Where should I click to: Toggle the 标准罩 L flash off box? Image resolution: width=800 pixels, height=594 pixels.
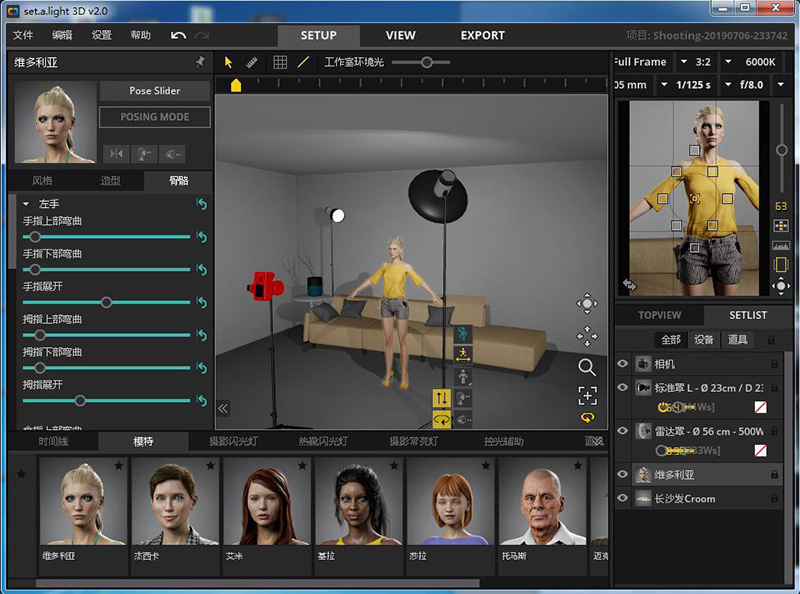pyautogui.click(x=760, y=407)
